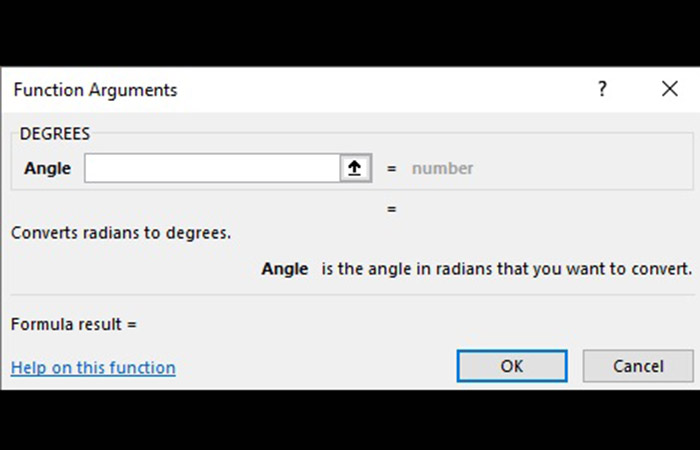Click the equals sign before number hint
The image size is (700, 450).
point(392,168)
